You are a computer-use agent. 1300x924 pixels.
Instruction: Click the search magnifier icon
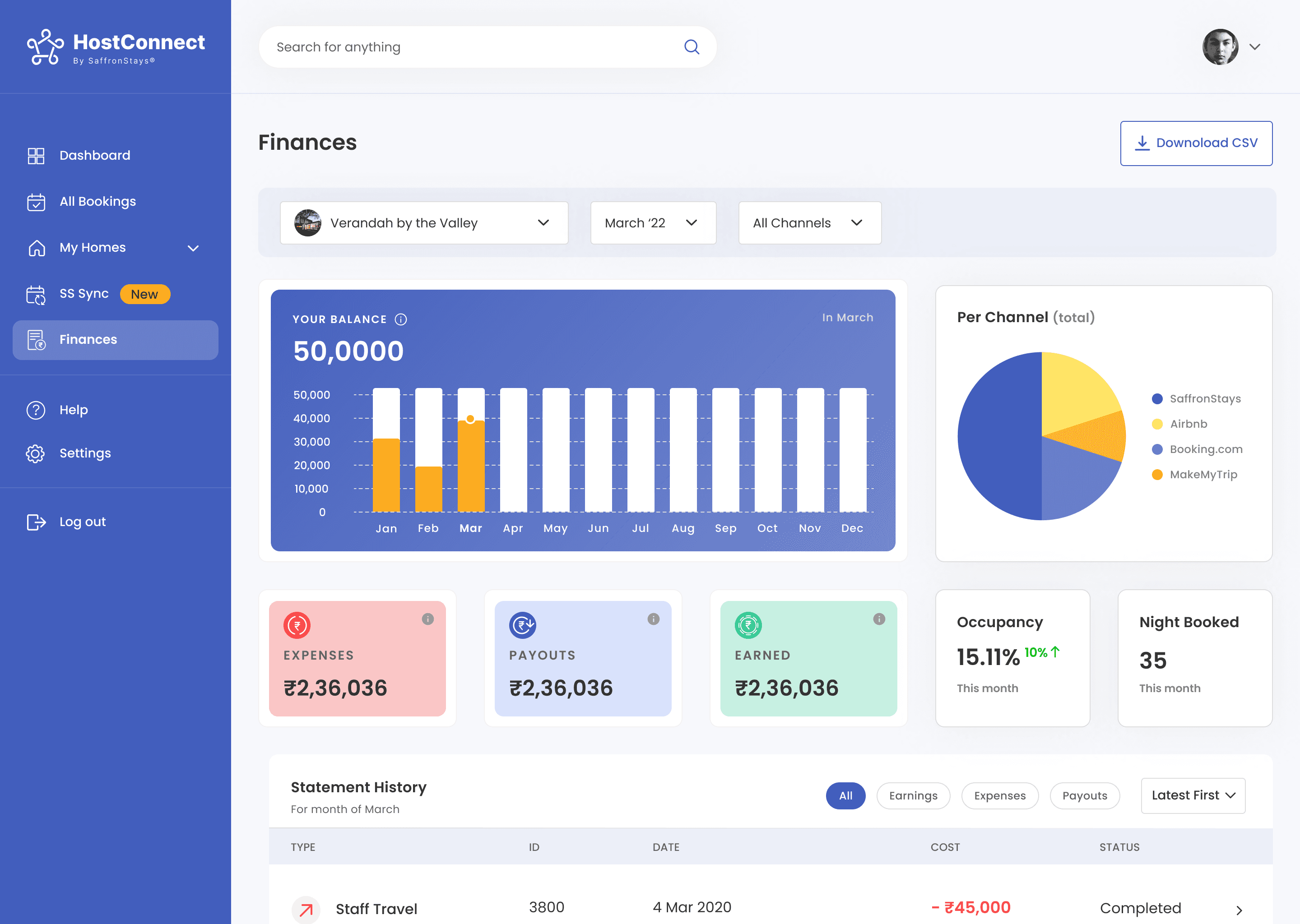pos(691,46)
